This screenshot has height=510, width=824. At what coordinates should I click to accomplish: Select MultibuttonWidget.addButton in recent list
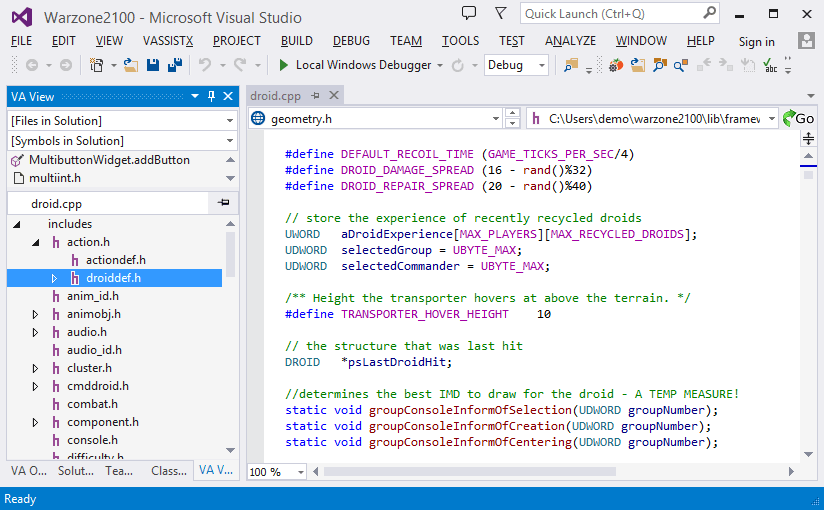109,160
